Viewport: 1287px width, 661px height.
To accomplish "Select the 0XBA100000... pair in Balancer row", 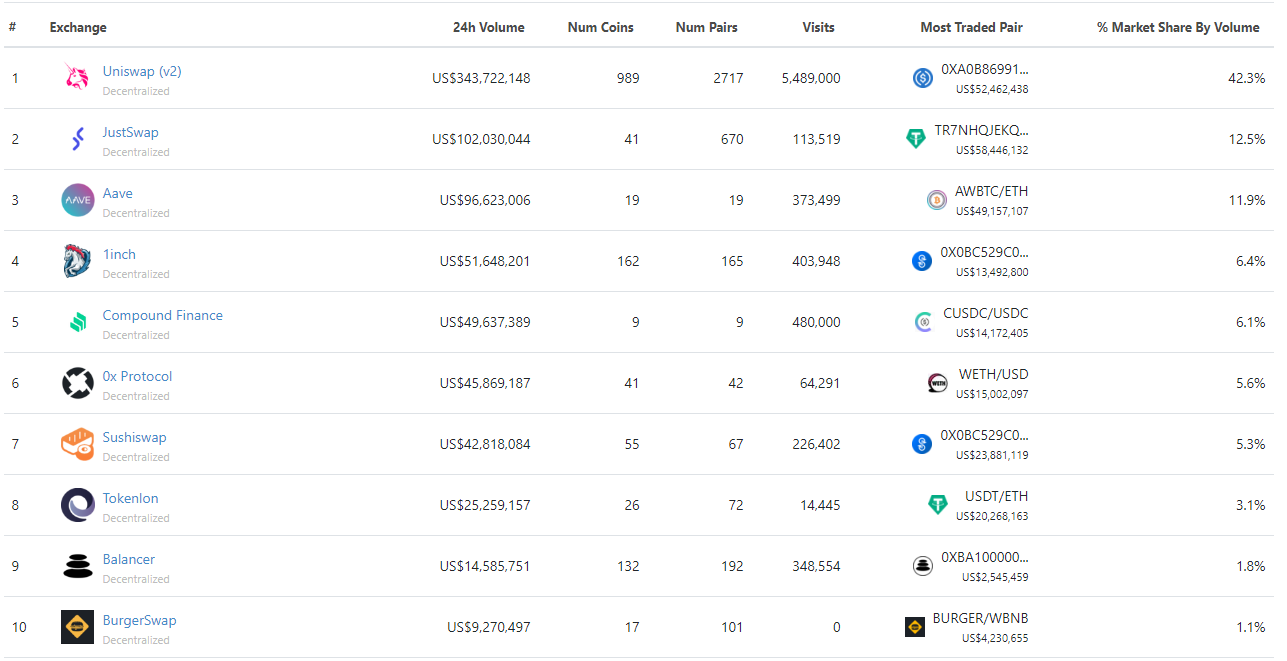I will (985, 557).
